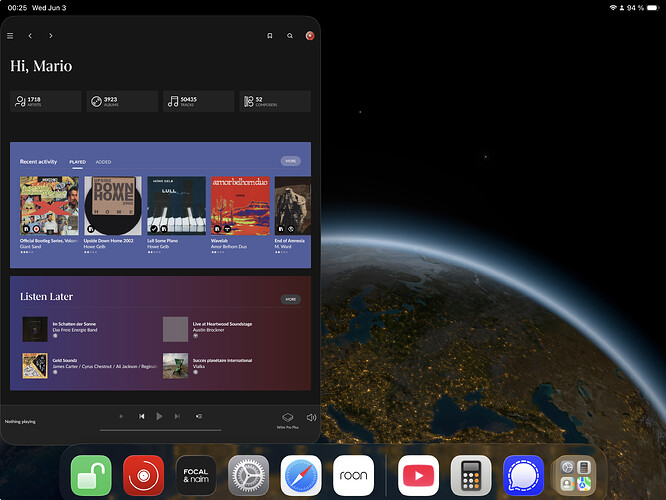Open Gold Soundz thumbnail

pos(35,365)
